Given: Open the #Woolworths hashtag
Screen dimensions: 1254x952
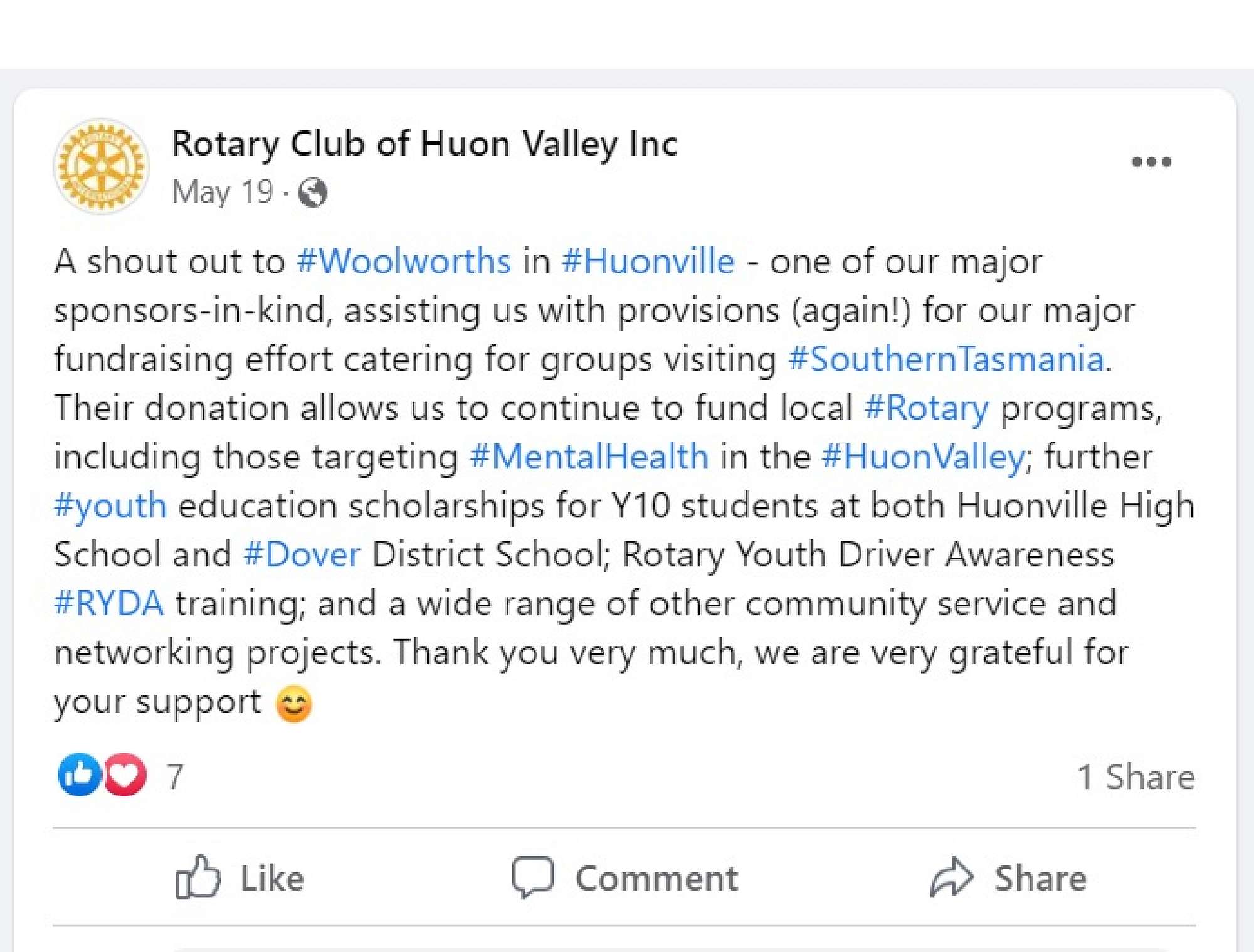Looking at the screenshot, I should click(x=404, y=262).
